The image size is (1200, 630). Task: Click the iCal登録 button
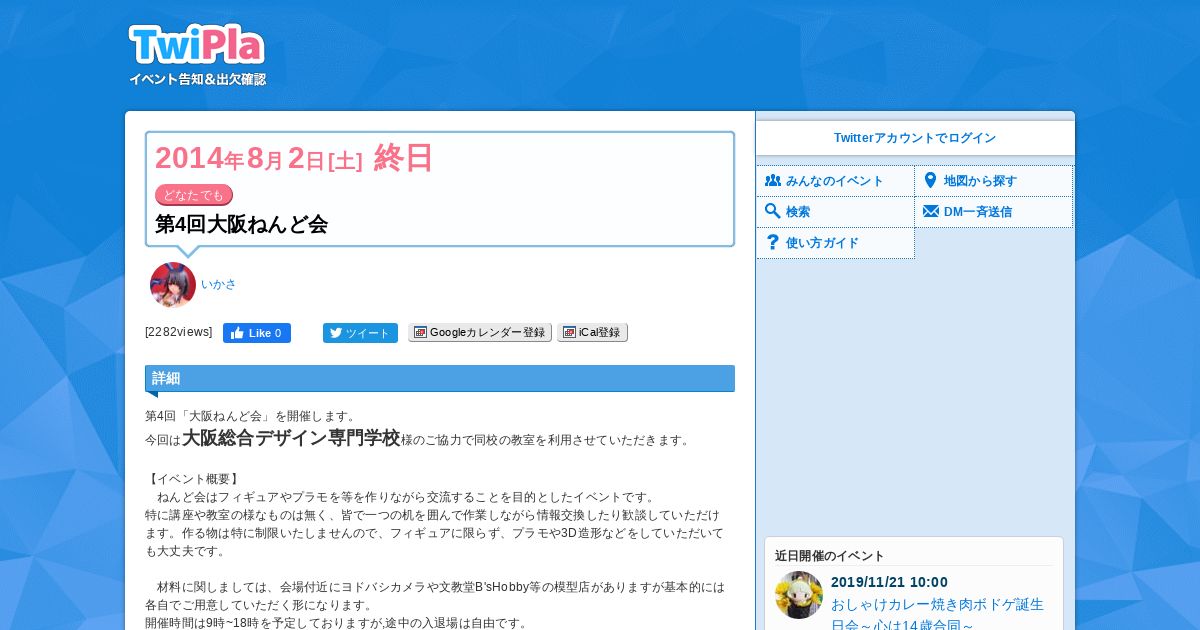(x=592, y=332)
